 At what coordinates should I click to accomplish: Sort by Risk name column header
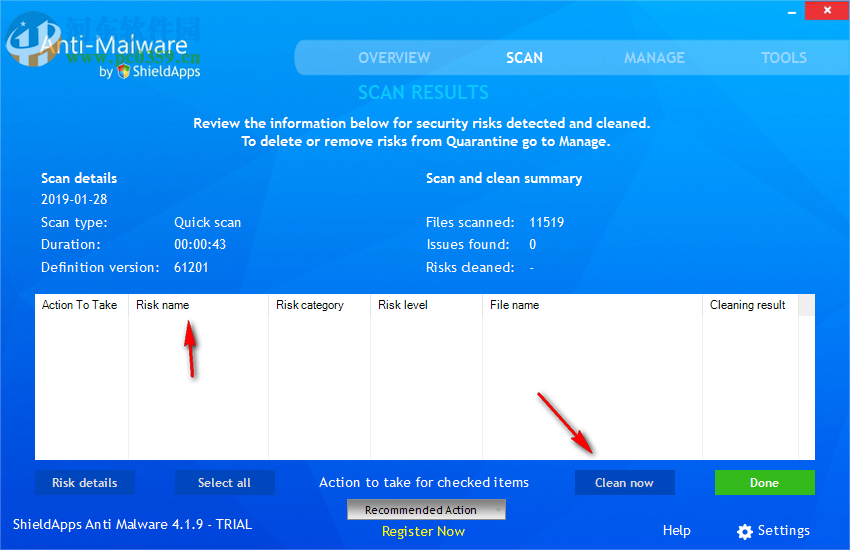(x=198, y=305)
